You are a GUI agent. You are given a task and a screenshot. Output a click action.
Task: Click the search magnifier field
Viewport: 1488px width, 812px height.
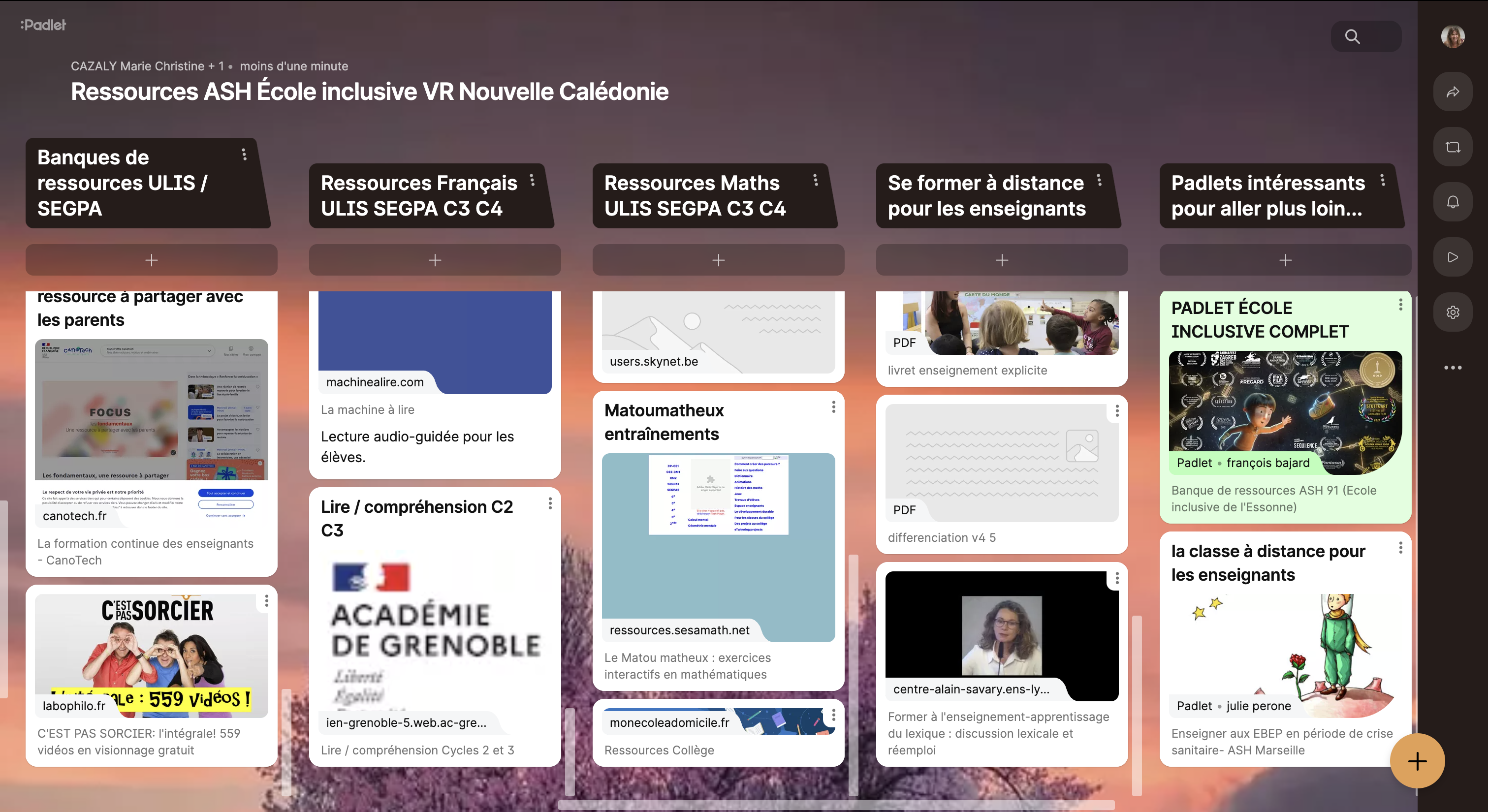coord(1365,37)
